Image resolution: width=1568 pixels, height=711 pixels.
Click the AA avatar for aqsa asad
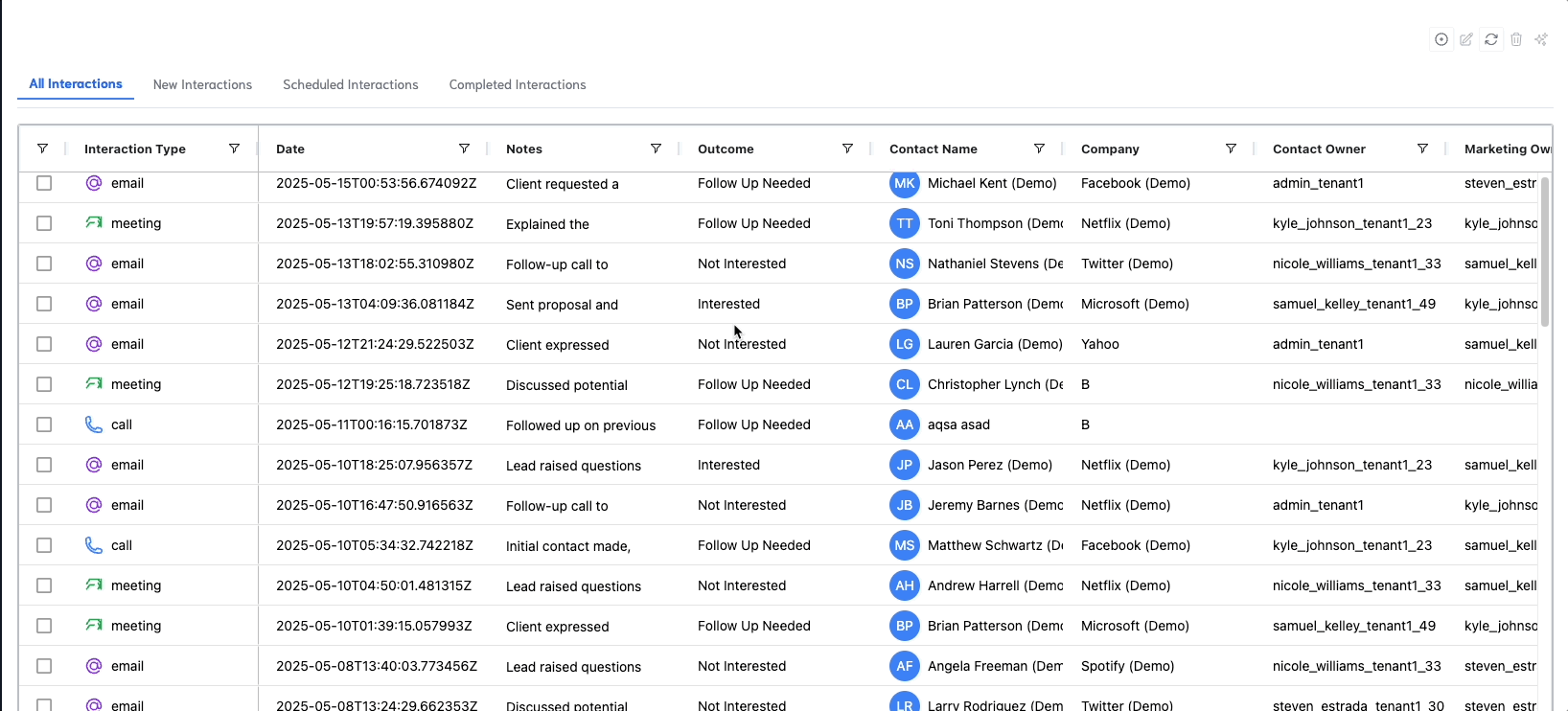pos(905,424)
